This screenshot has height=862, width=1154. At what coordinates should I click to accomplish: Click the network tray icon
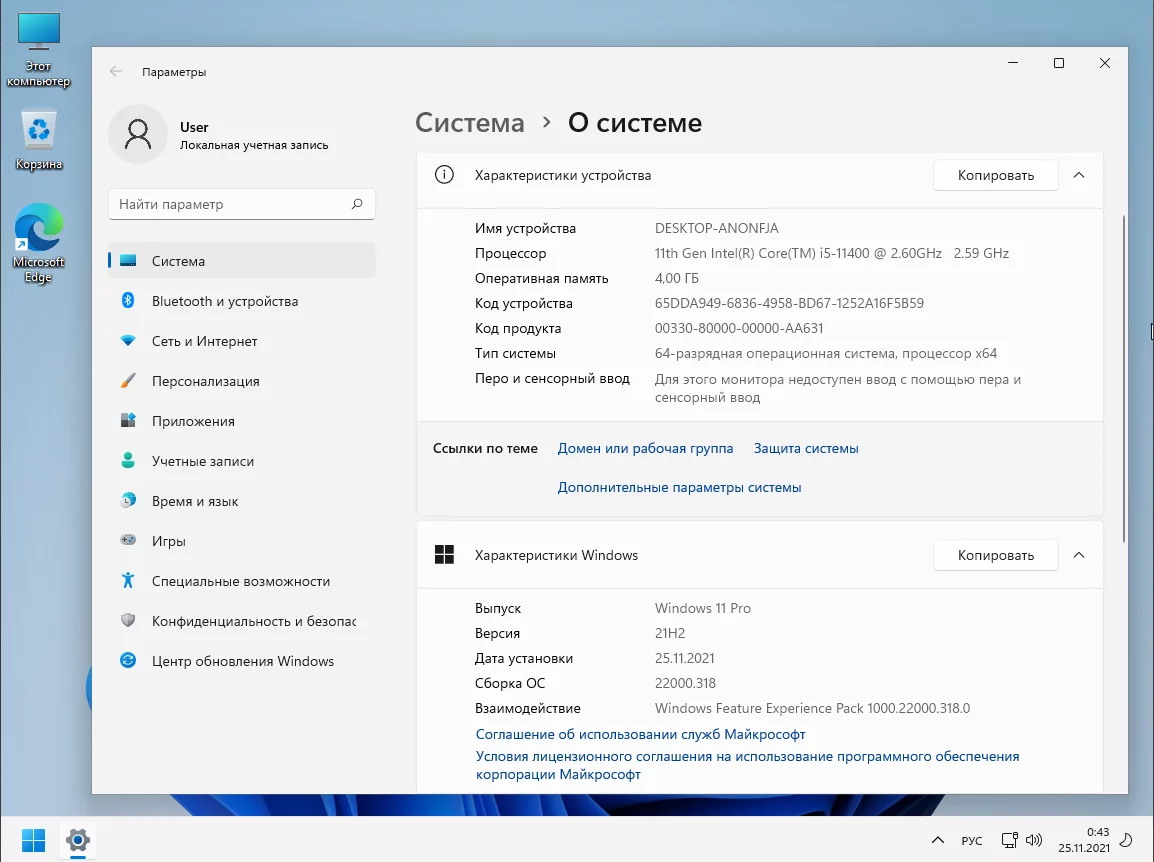pos(1010,840)
